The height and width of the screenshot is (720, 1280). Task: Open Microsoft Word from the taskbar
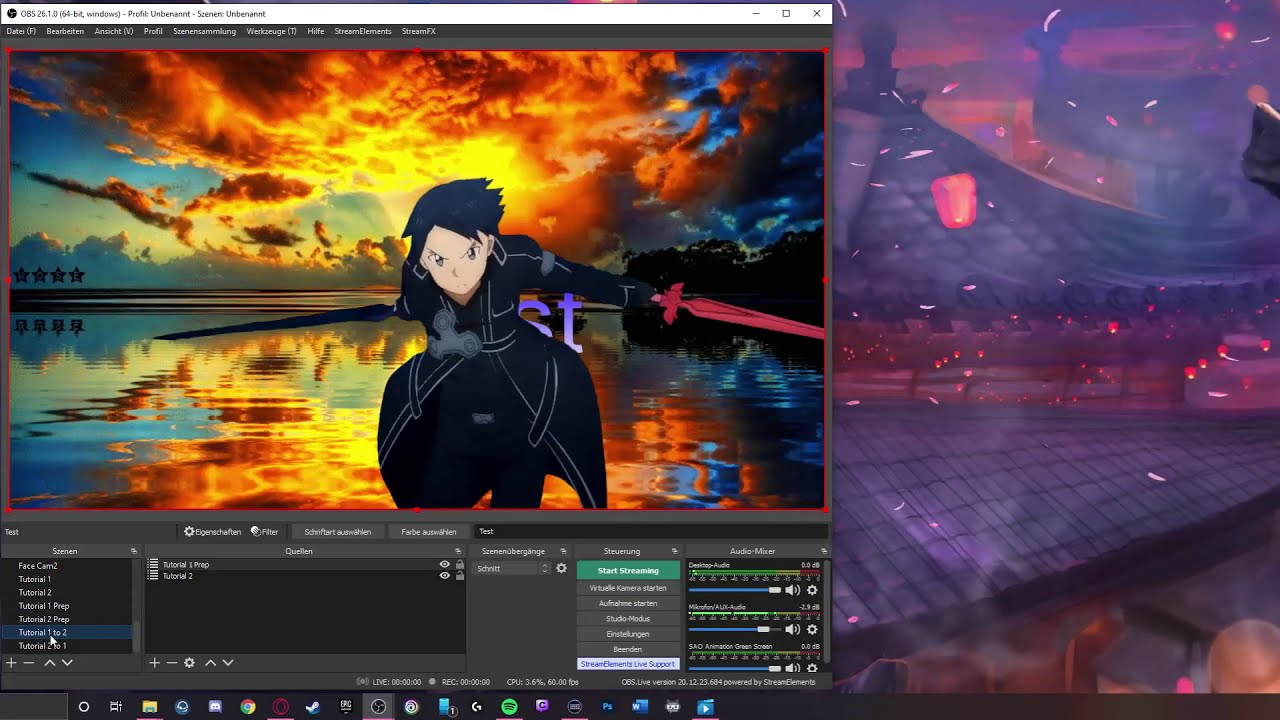[640, 707]
